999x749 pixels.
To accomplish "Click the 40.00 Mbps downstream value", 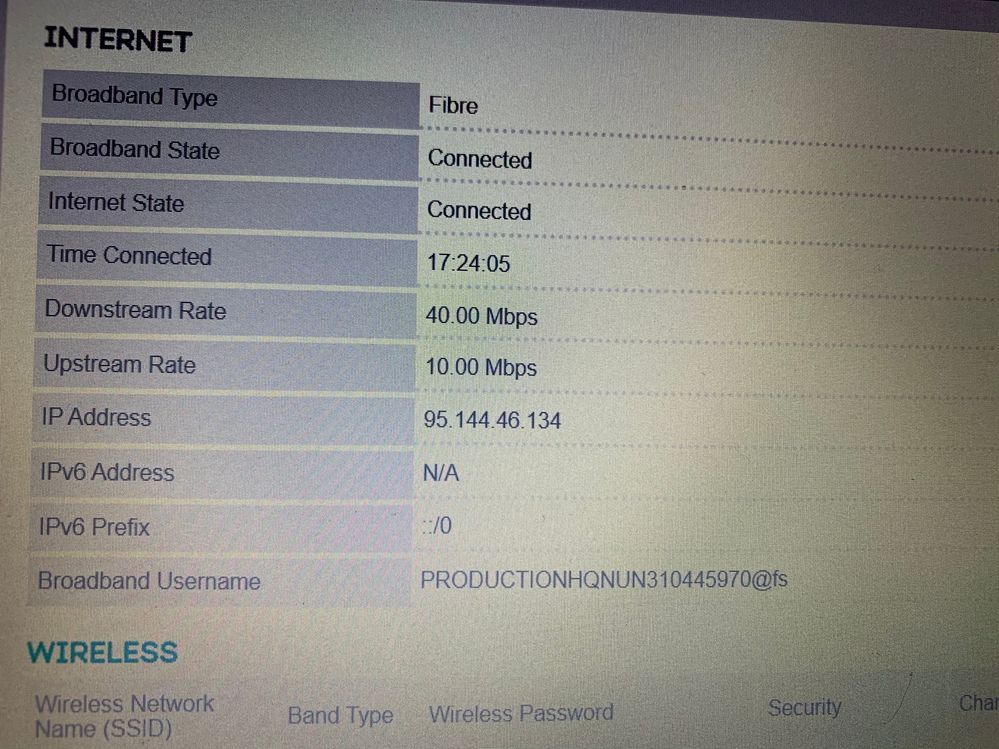I will click(481, 317).
